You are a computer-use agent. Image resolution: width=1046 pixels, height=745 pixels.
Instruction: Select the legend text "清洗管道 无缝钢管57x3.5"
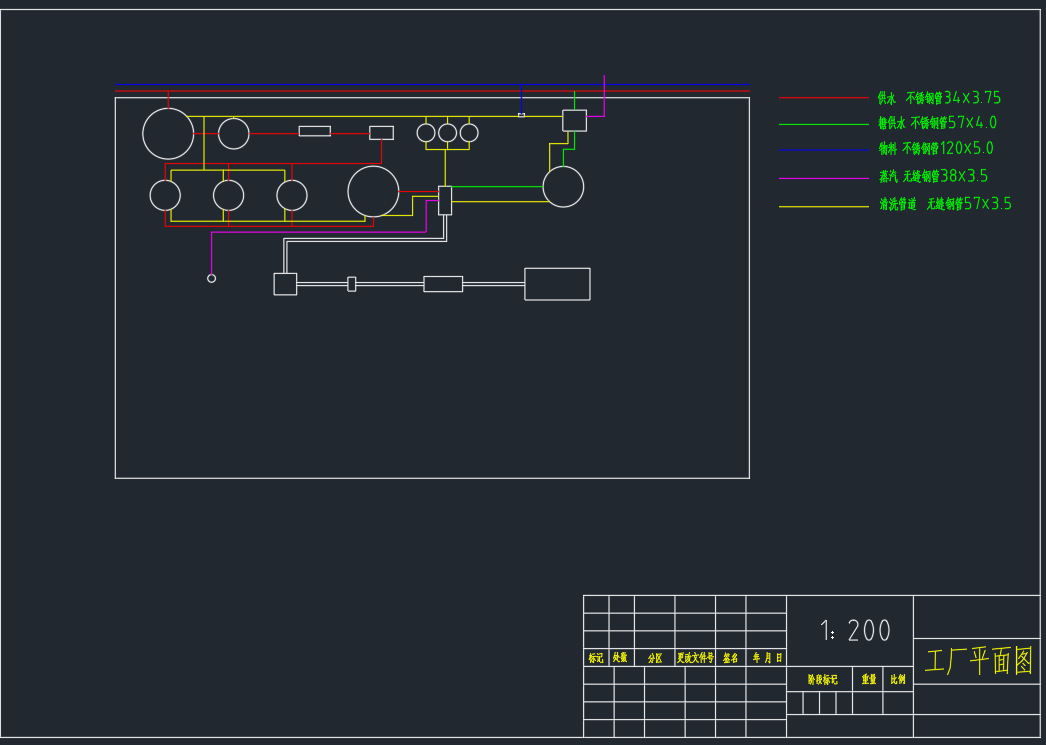tap(945, 204)
